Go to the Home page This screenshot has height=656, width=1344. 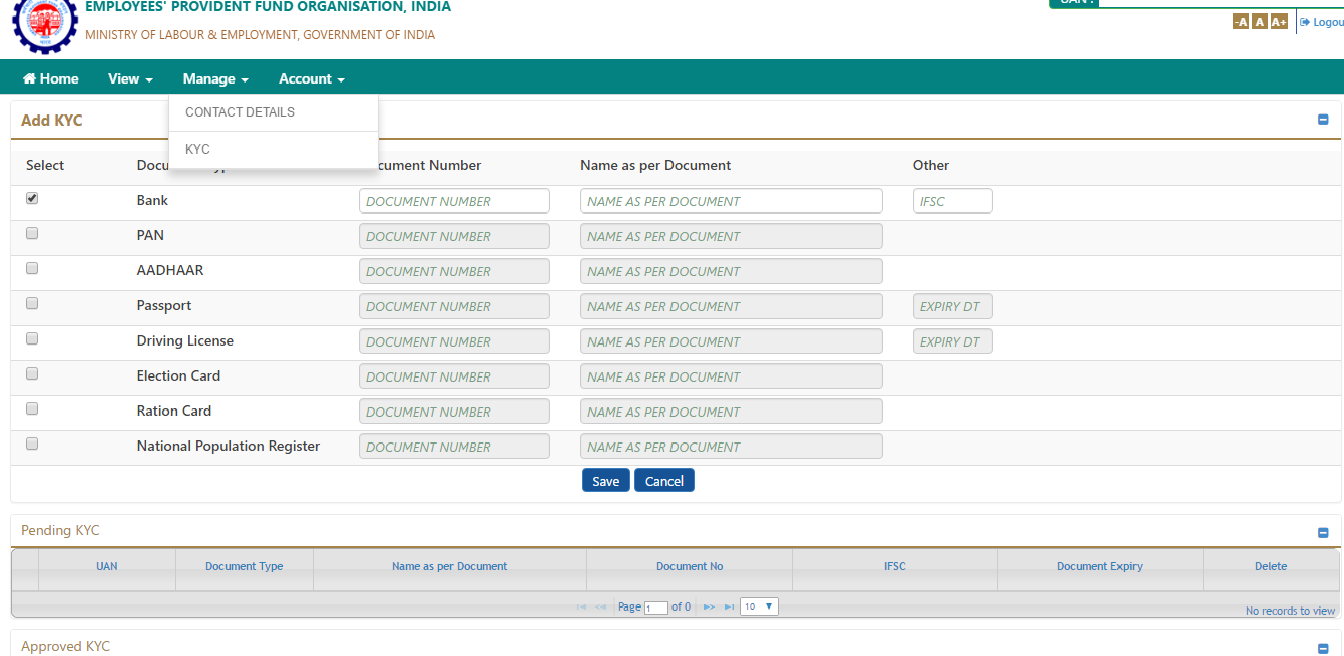(x=50, y=79)
